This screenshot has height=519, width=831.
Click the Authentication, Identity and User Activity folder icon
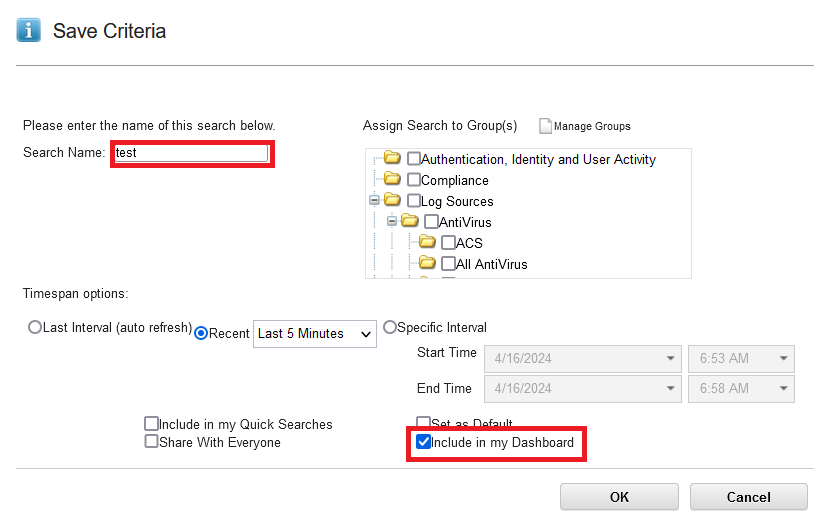[x=392, y=158]
